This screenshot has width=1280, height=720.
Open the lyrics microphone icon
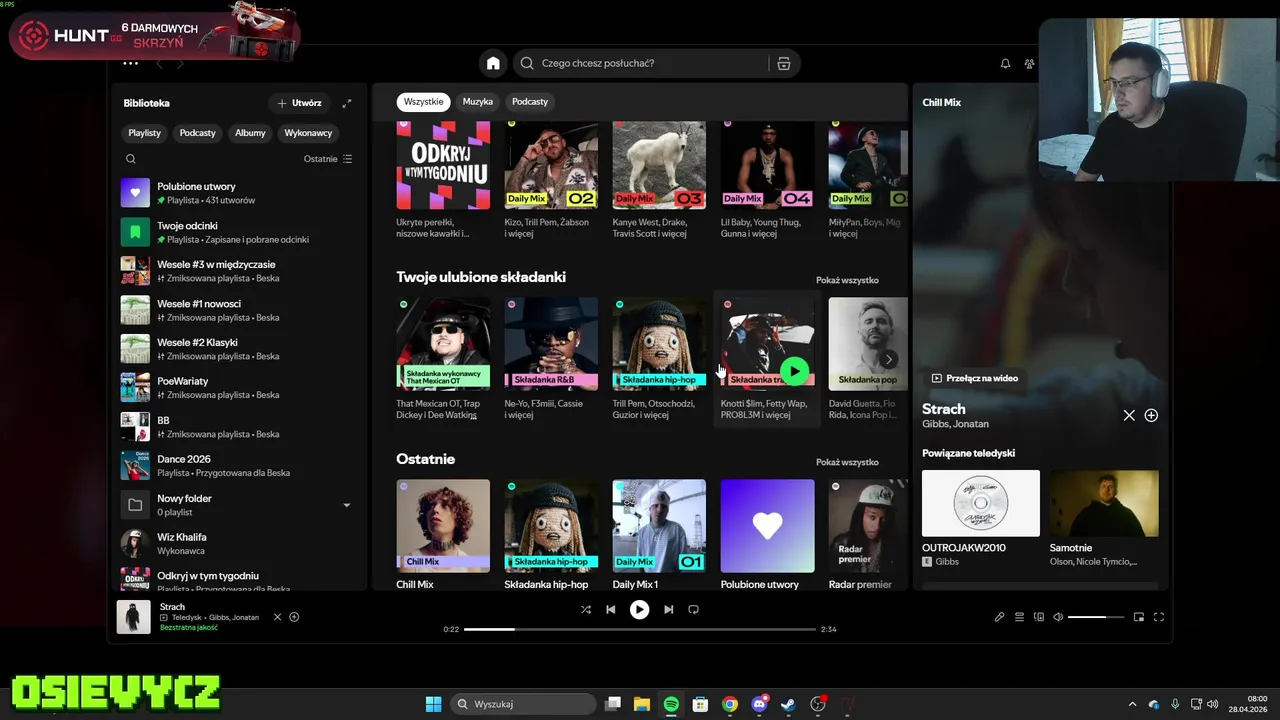coord(999,617)
